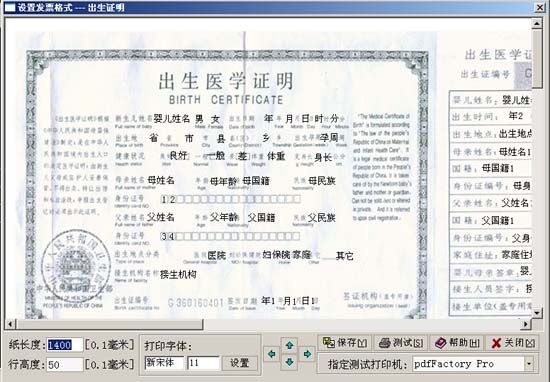550x382 pixels.
Task: Click the 行高度 input field
Action: pos(65,365)
